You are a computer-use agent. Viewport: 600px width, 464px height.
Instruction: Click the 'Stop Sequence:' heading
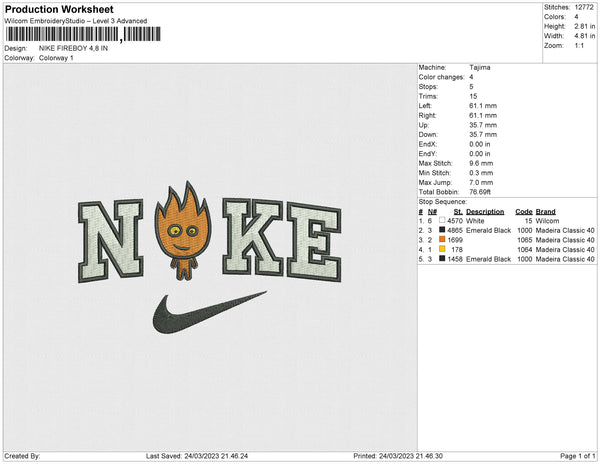(x=442, y=202)
